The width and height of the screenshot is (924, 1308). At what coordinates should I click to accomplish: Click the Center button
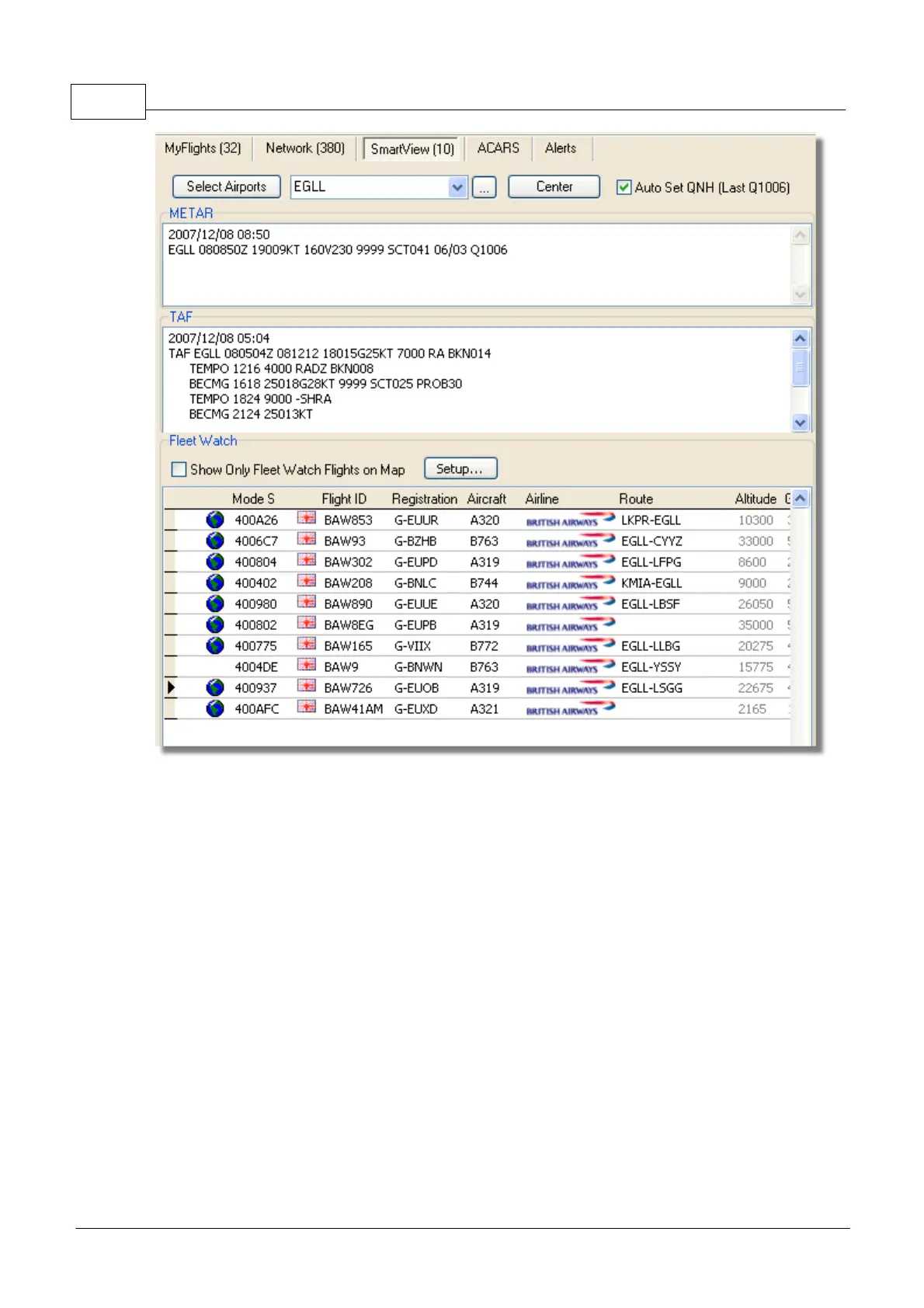click(554, 187)
